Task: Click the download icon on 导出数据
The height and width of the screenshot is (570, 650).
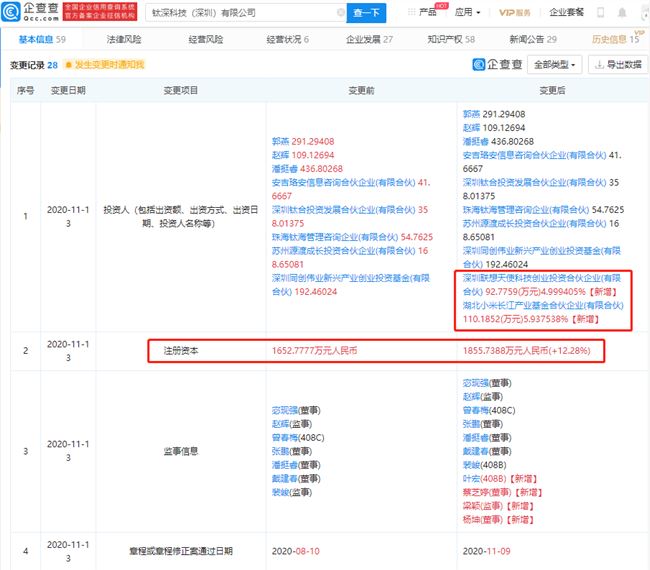Action: [x=599, y=65]
